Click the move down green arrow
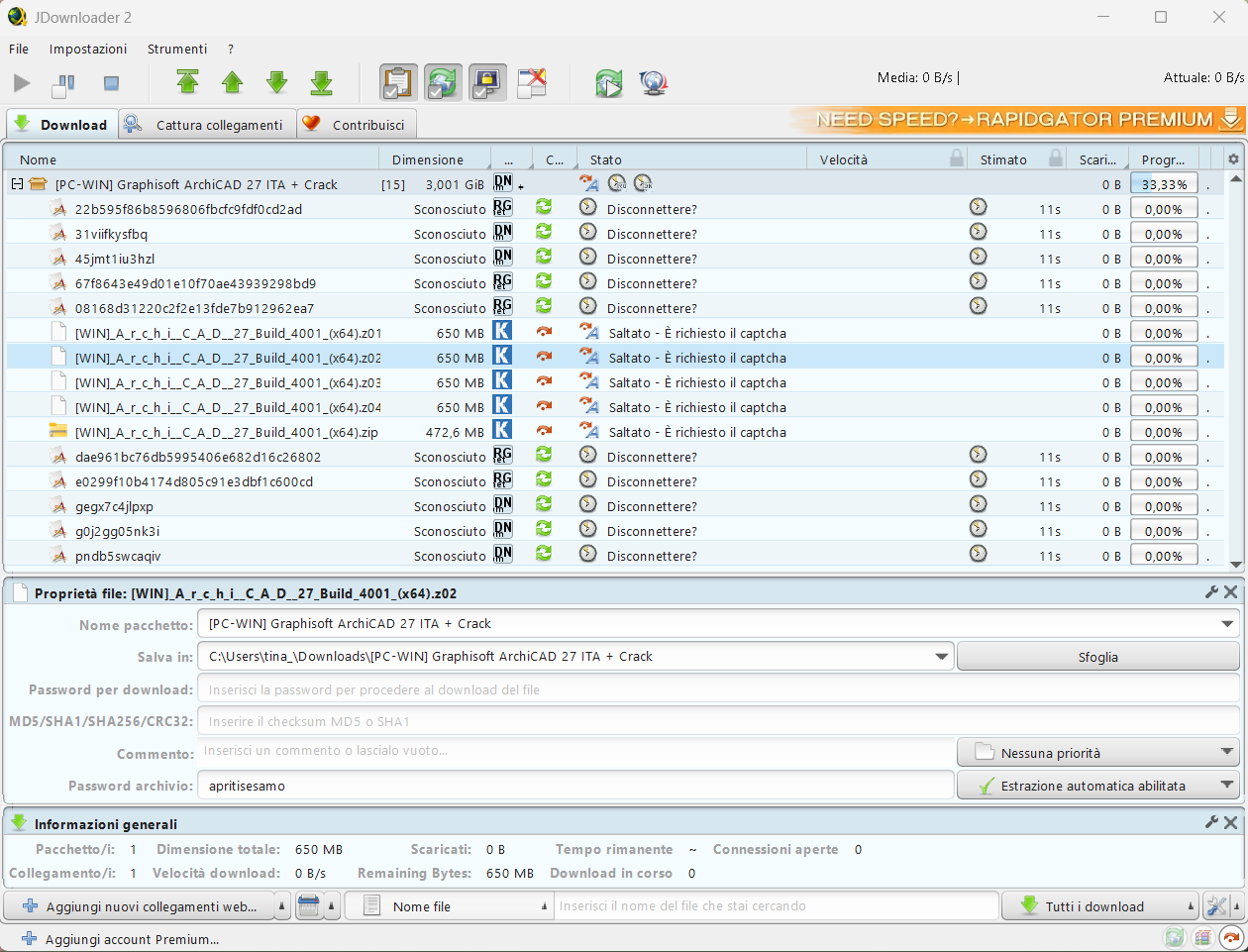The width and height of the screenshot is (1248, 952). (277, 83)
